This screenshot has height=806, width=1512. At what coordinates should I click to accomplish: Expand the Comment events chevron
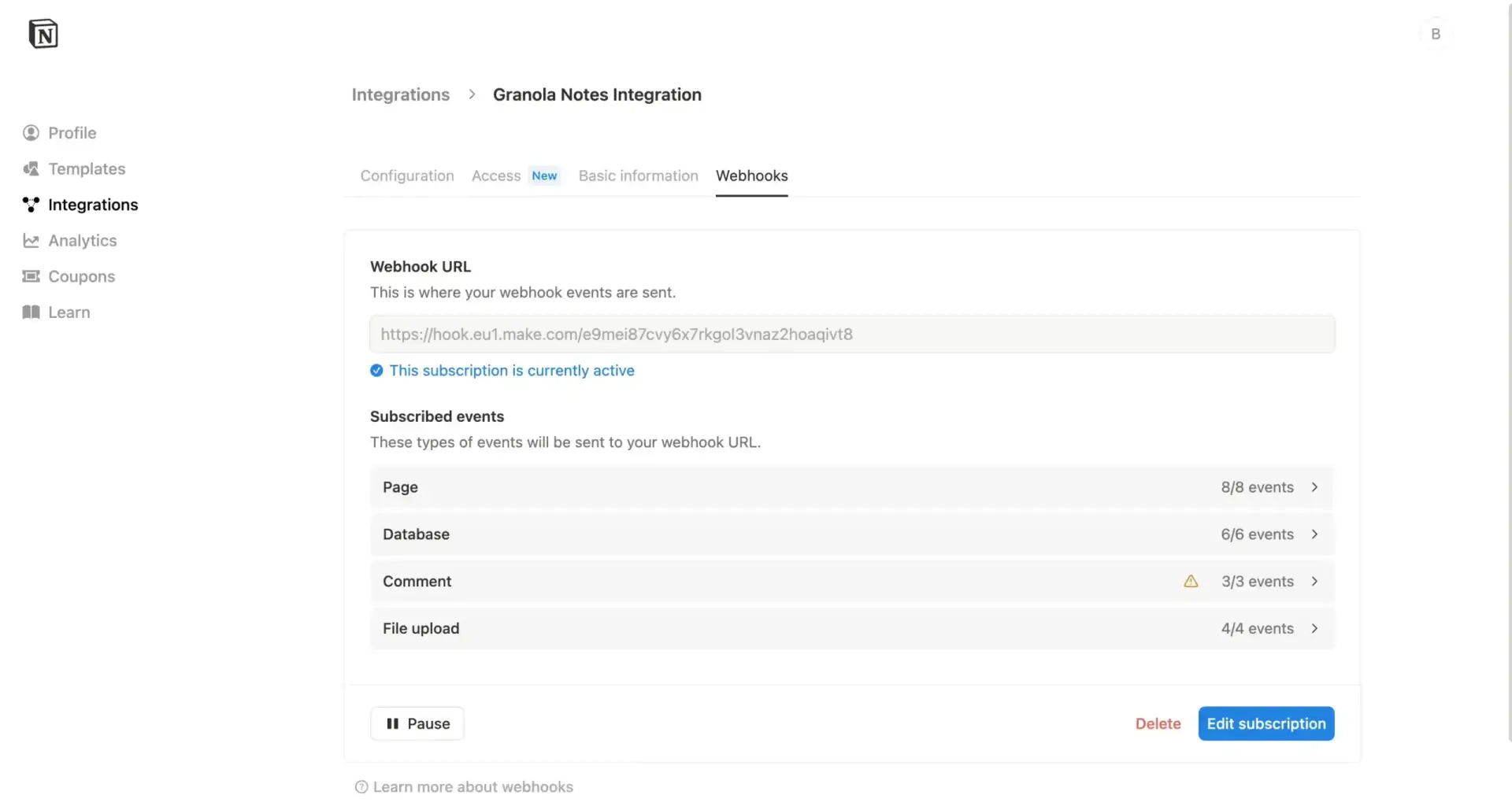click(1314, 582)
